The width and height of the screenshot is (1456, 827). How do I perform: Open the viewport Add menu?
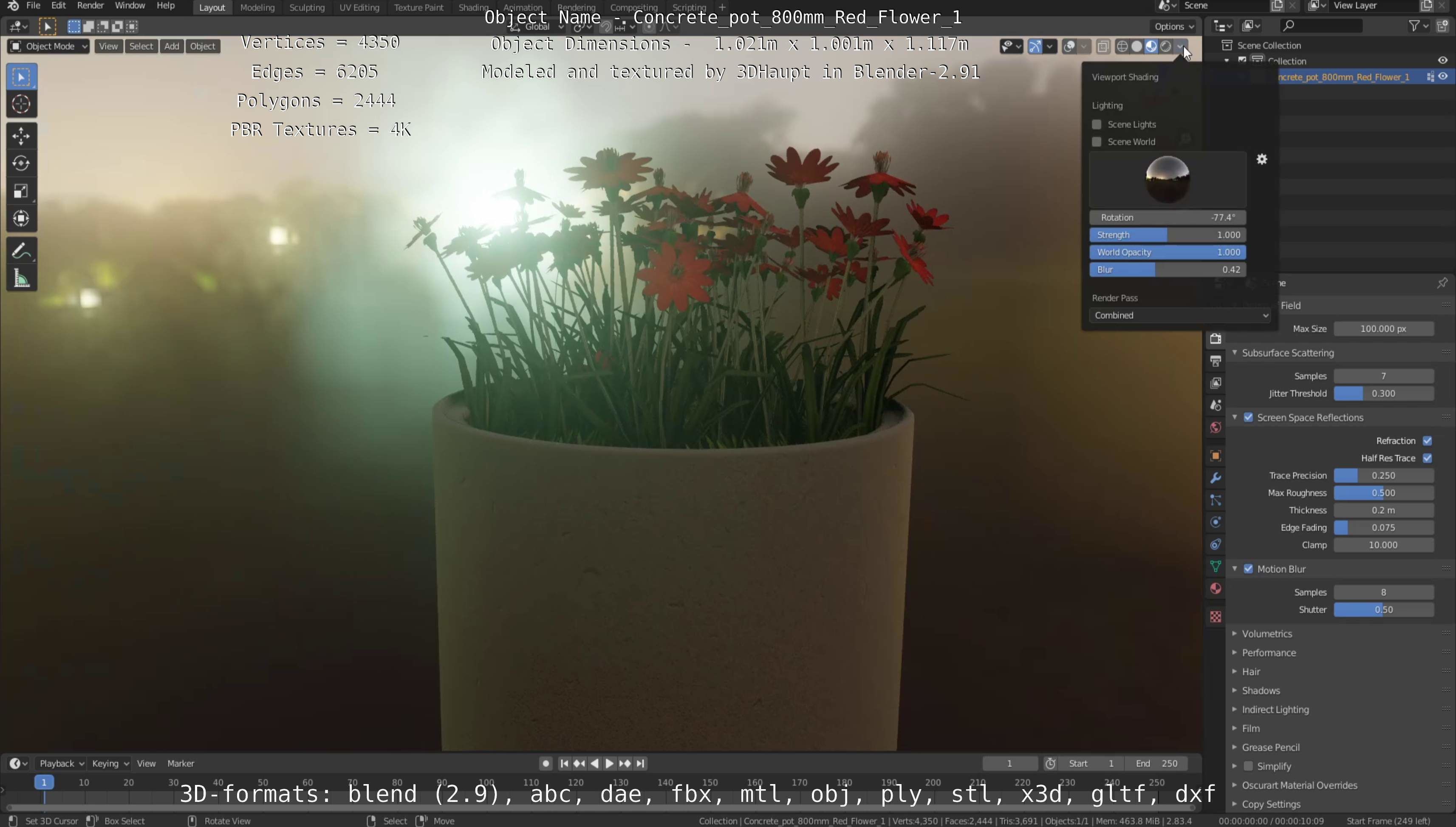[172, 47]
